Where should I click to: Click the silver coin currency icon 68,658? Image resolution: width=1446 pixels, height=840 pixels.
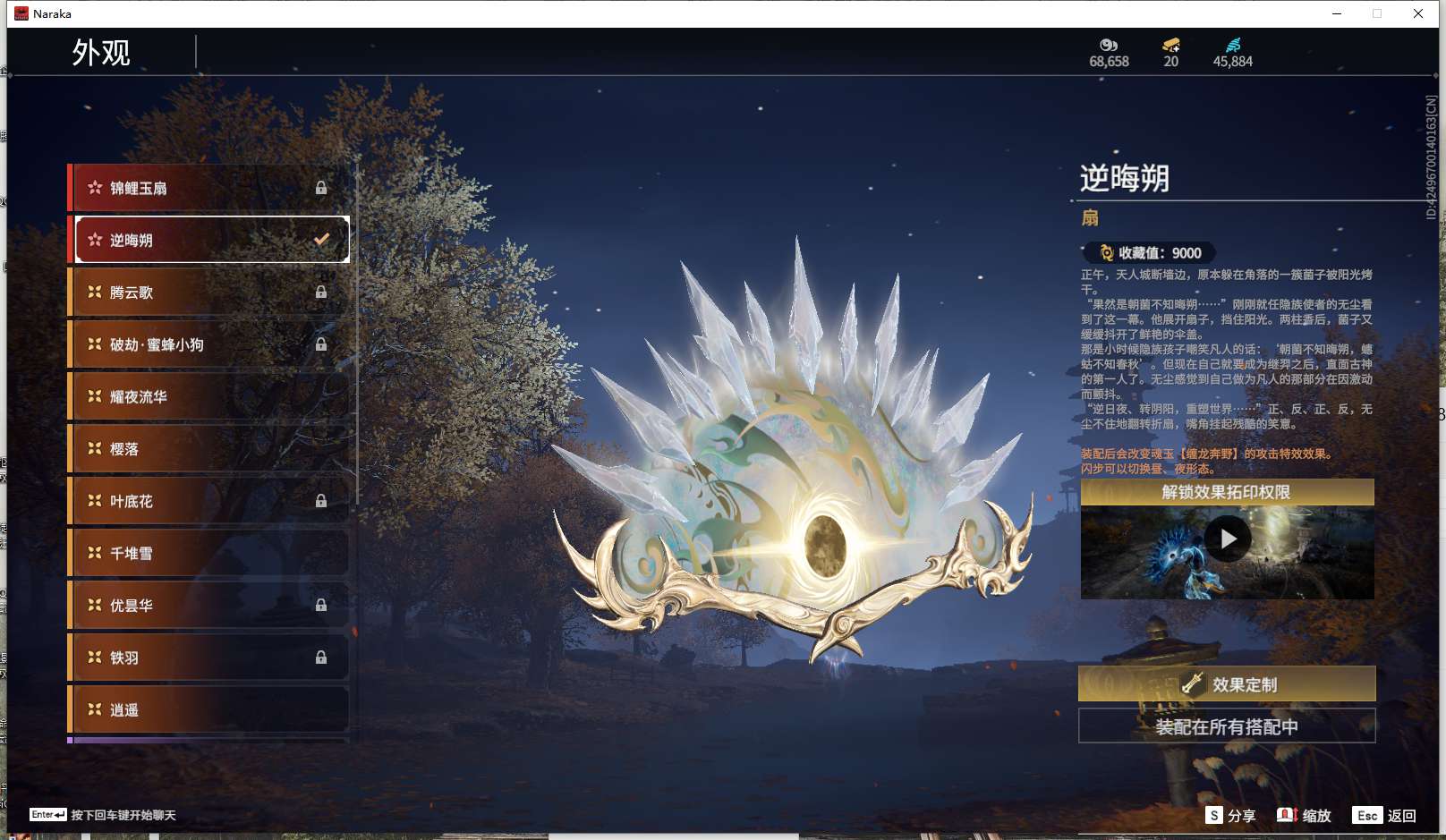[1109, 45]
